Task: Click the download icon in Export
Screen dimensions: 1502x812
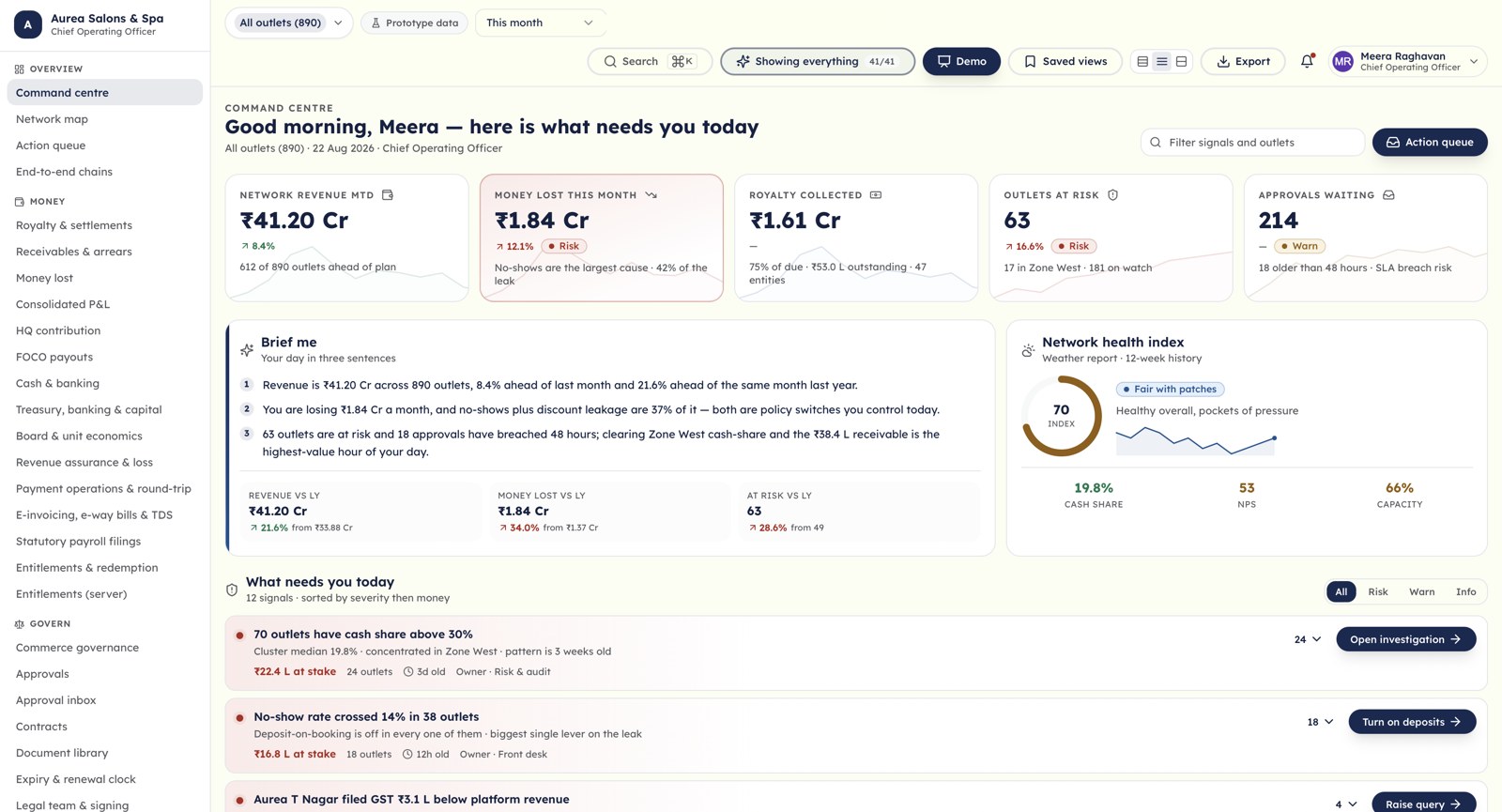Action: coord(1223,61)
